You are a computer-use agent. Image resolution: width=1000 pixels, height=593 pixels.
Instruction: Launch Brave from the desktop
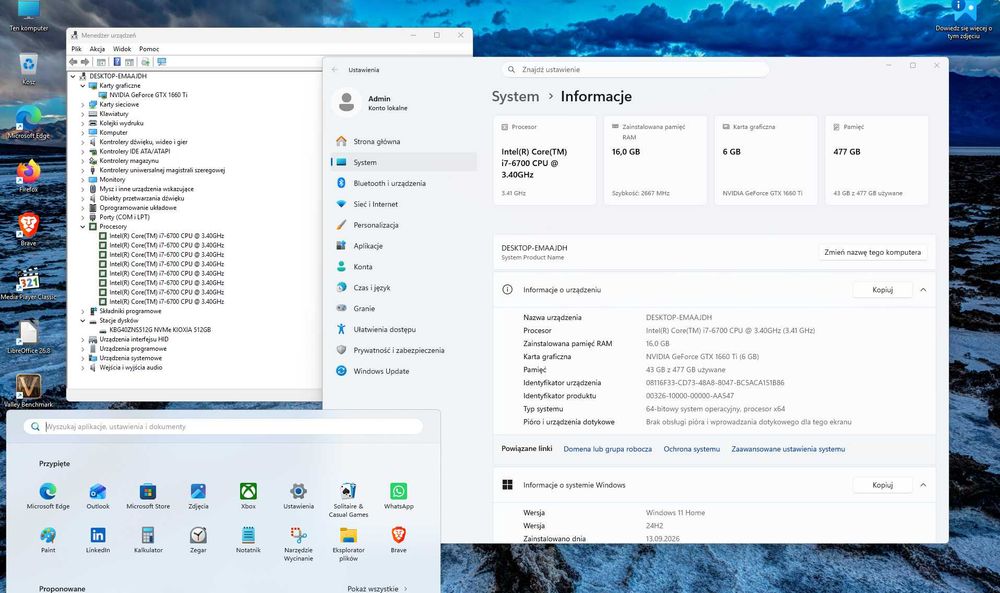tap(28, 230)
